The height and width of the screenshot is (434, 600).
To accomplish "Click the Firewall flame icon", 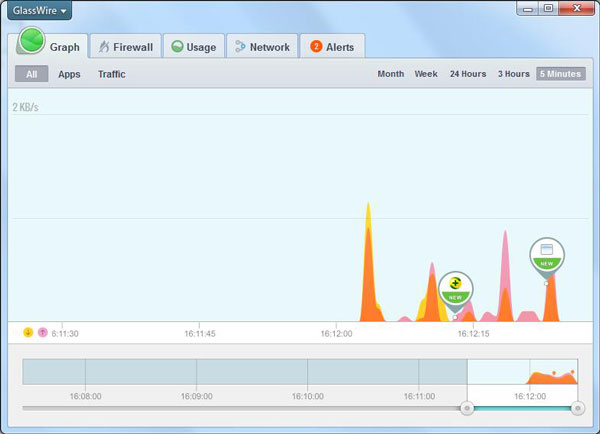I will pos(104,47).
